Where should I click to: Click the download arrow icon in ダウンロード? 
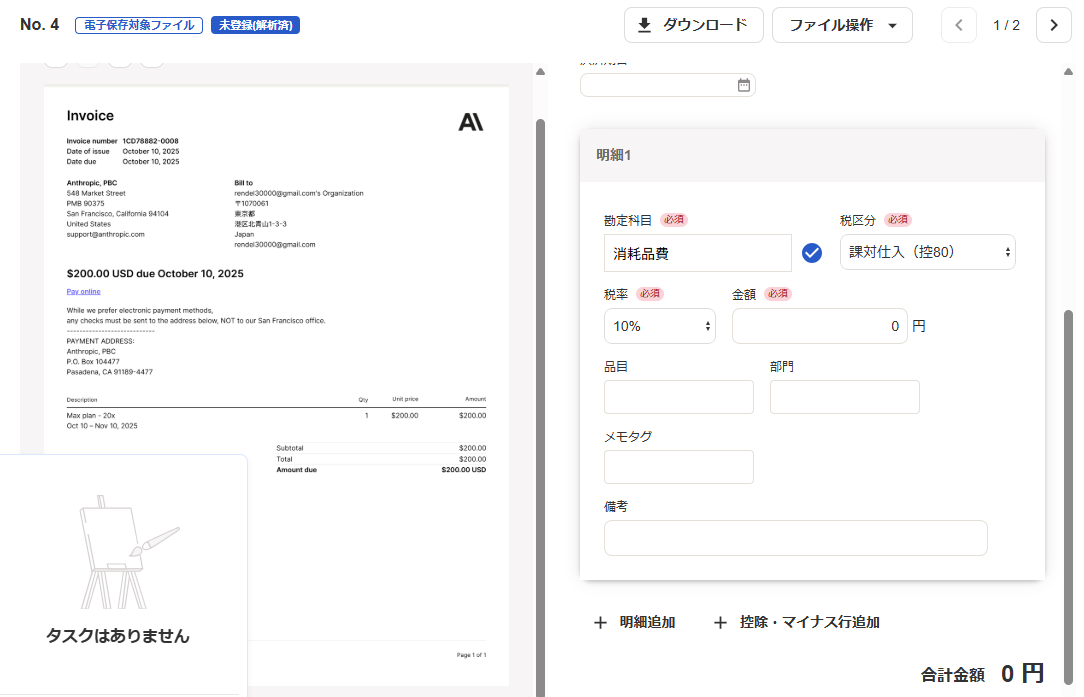[644, 26]
